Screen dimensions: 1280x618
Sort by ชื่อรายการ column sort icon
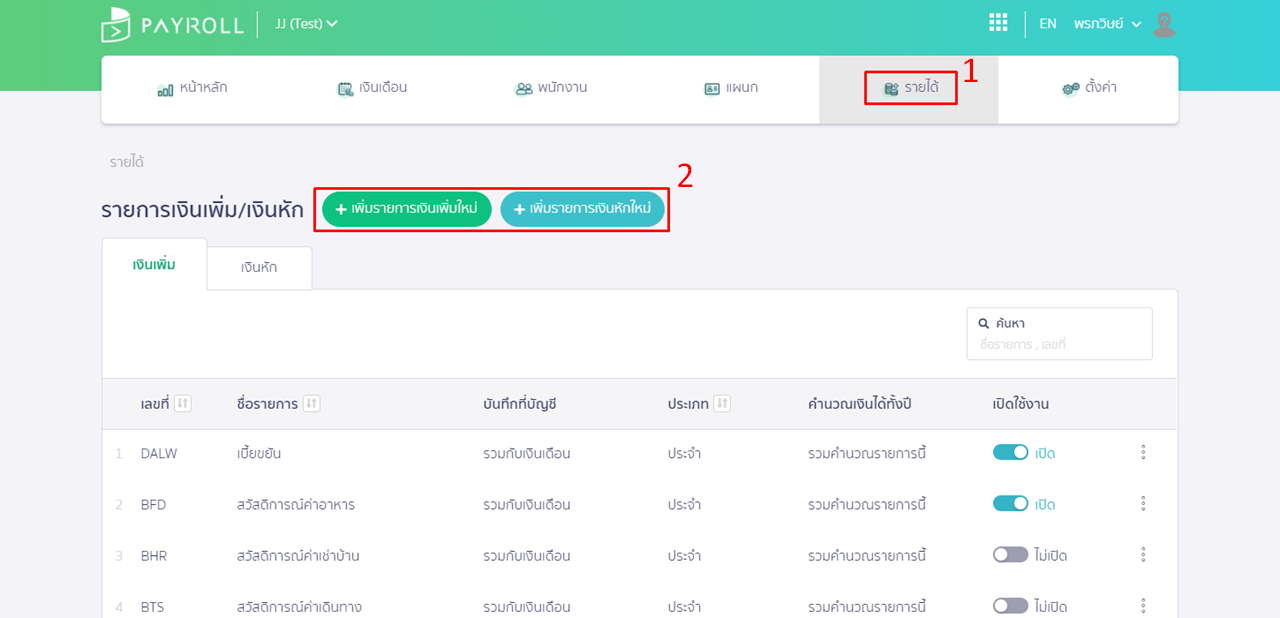click(x=311, y=404)
